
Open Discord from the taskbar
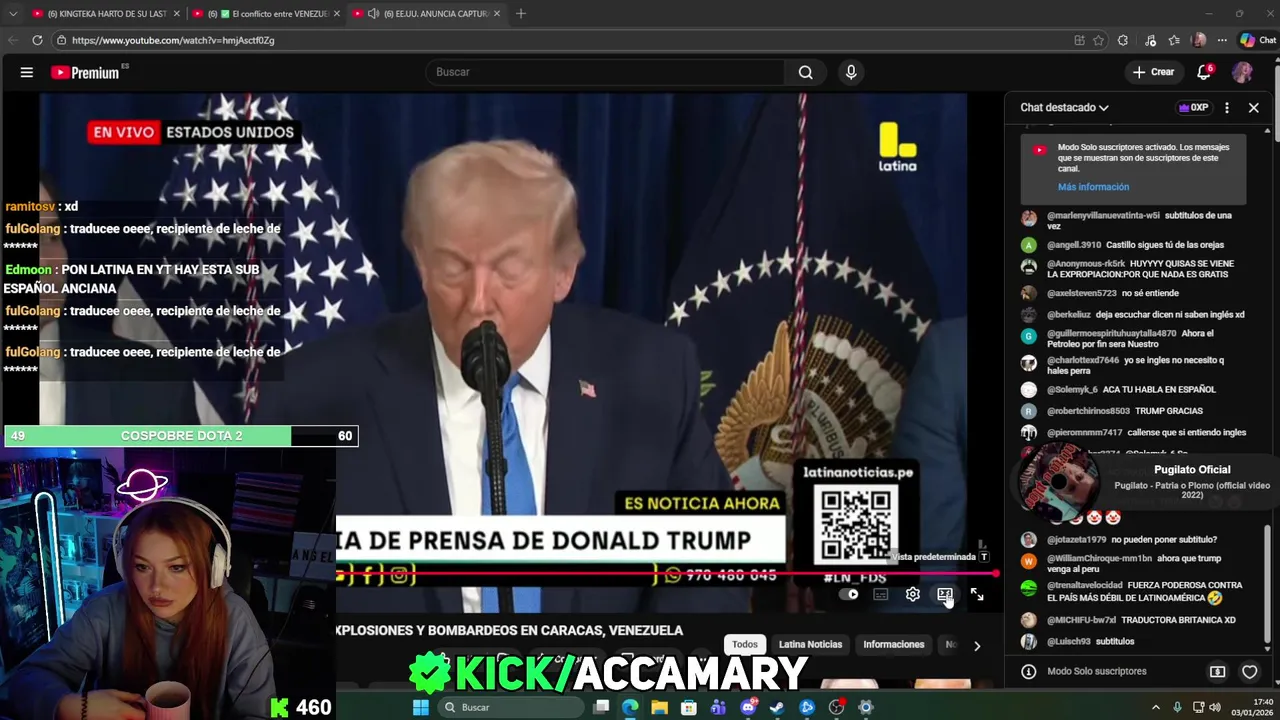[x=748, y=707]
